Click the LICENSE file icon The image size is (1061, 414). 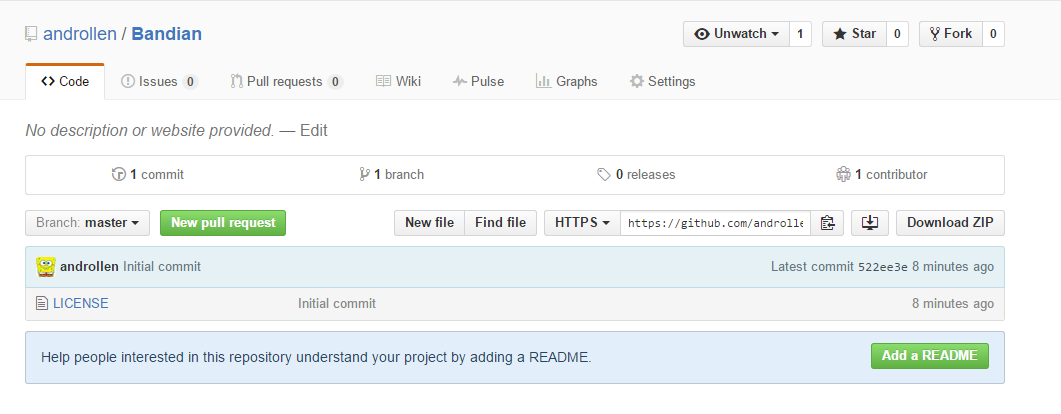coord(42,304)
